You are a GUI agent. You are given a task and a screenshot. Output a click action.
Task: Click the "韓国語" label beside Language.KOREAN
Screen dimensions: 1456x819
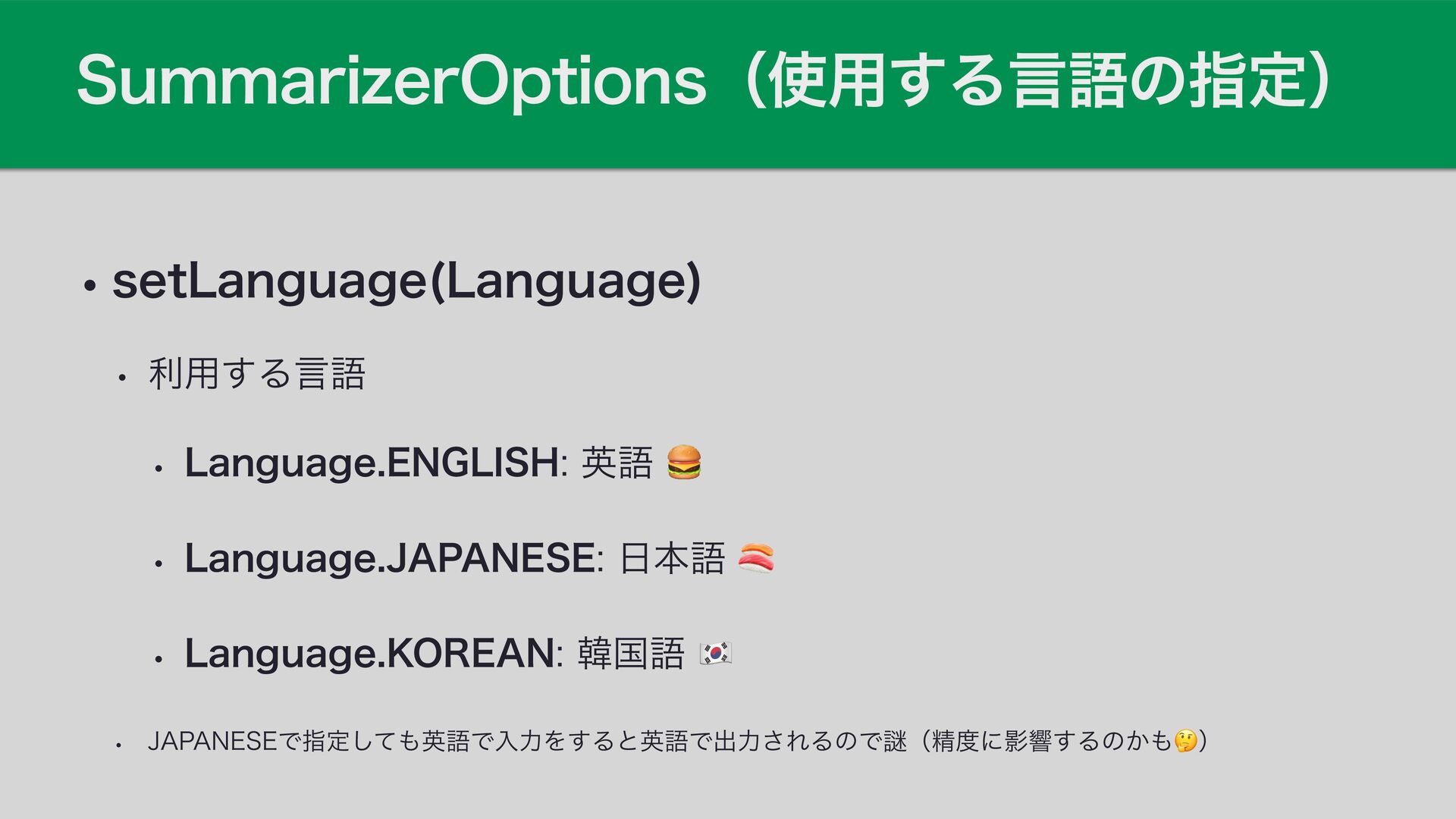pos(631,653)
